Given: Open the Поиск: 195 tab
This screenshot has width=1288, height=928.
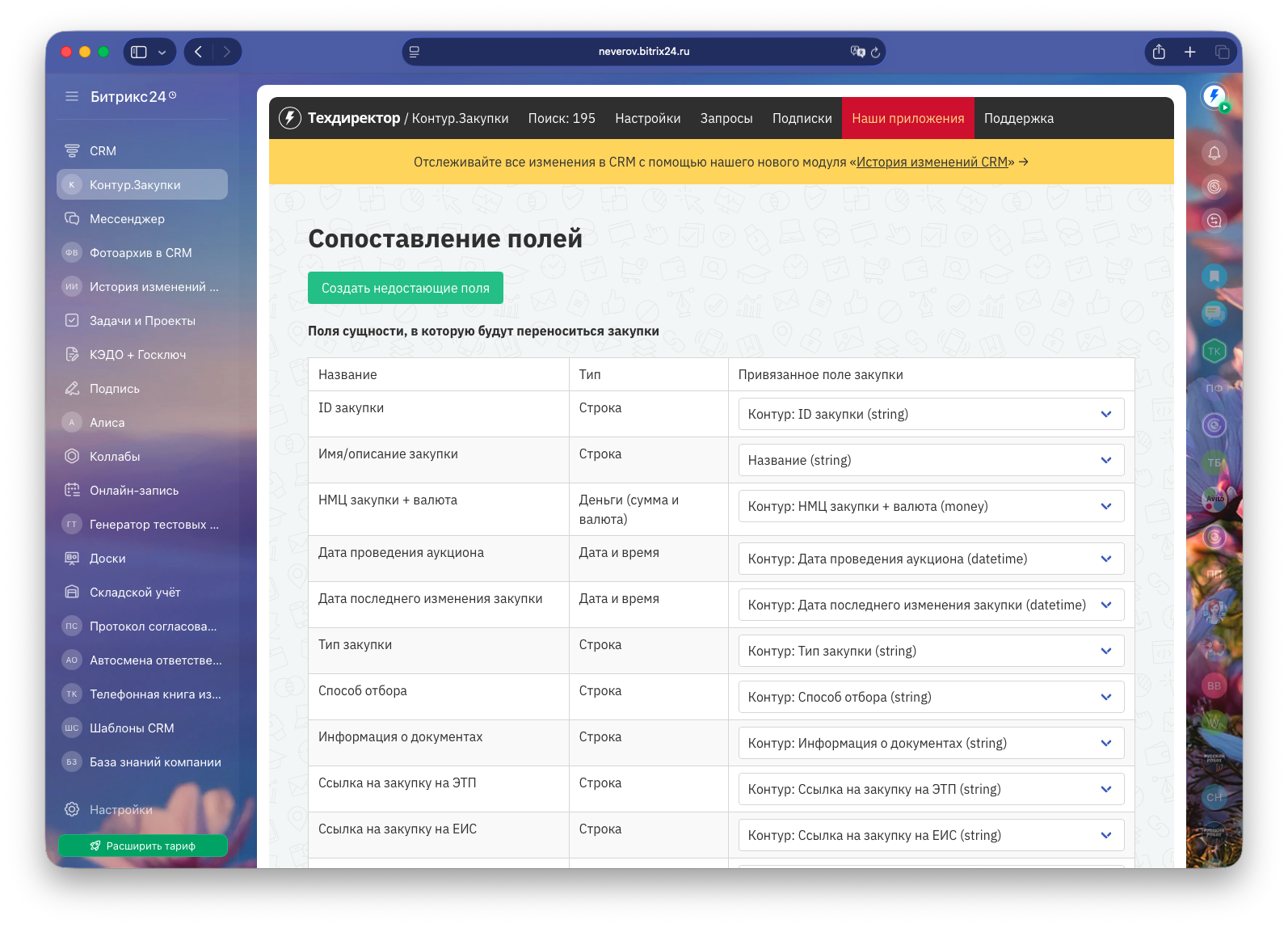Looking at the screenshot, I should (562, 118).
